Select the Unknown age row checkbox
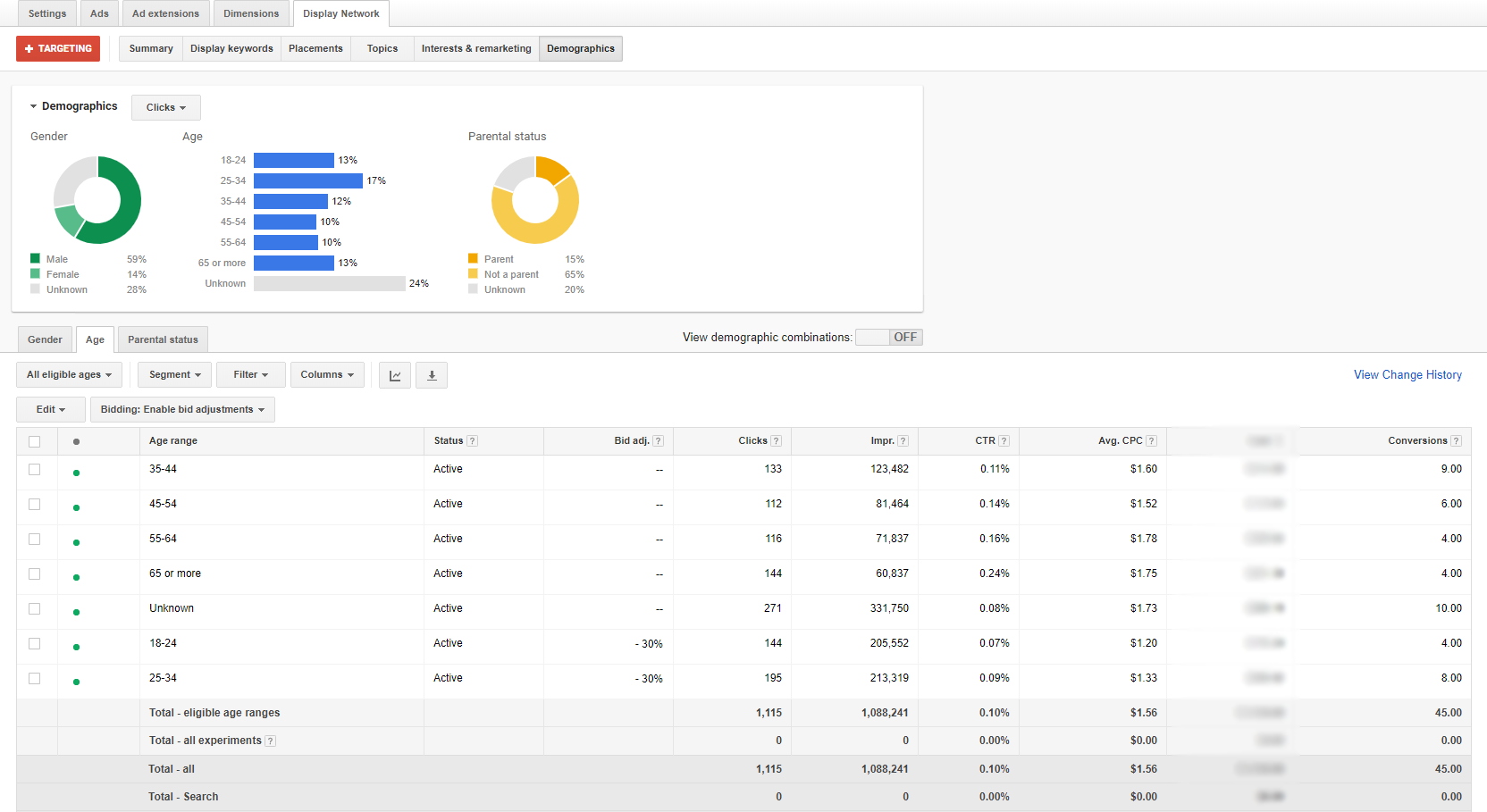1487x812 pixels. pos(35,608)
